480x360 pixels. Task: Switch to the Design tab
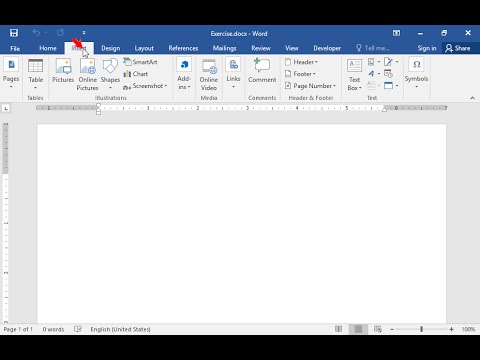[111, 48]
